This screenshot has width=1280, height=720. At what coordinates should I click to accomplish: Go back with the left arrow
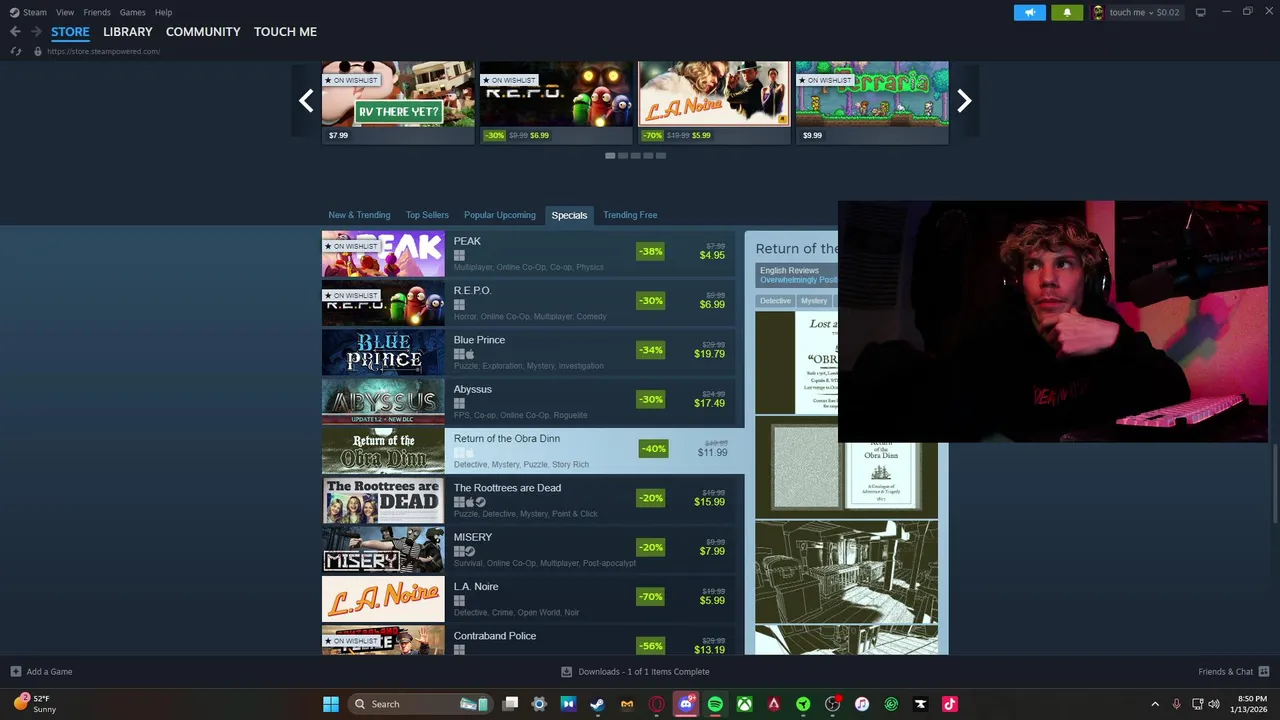(15, 32)
